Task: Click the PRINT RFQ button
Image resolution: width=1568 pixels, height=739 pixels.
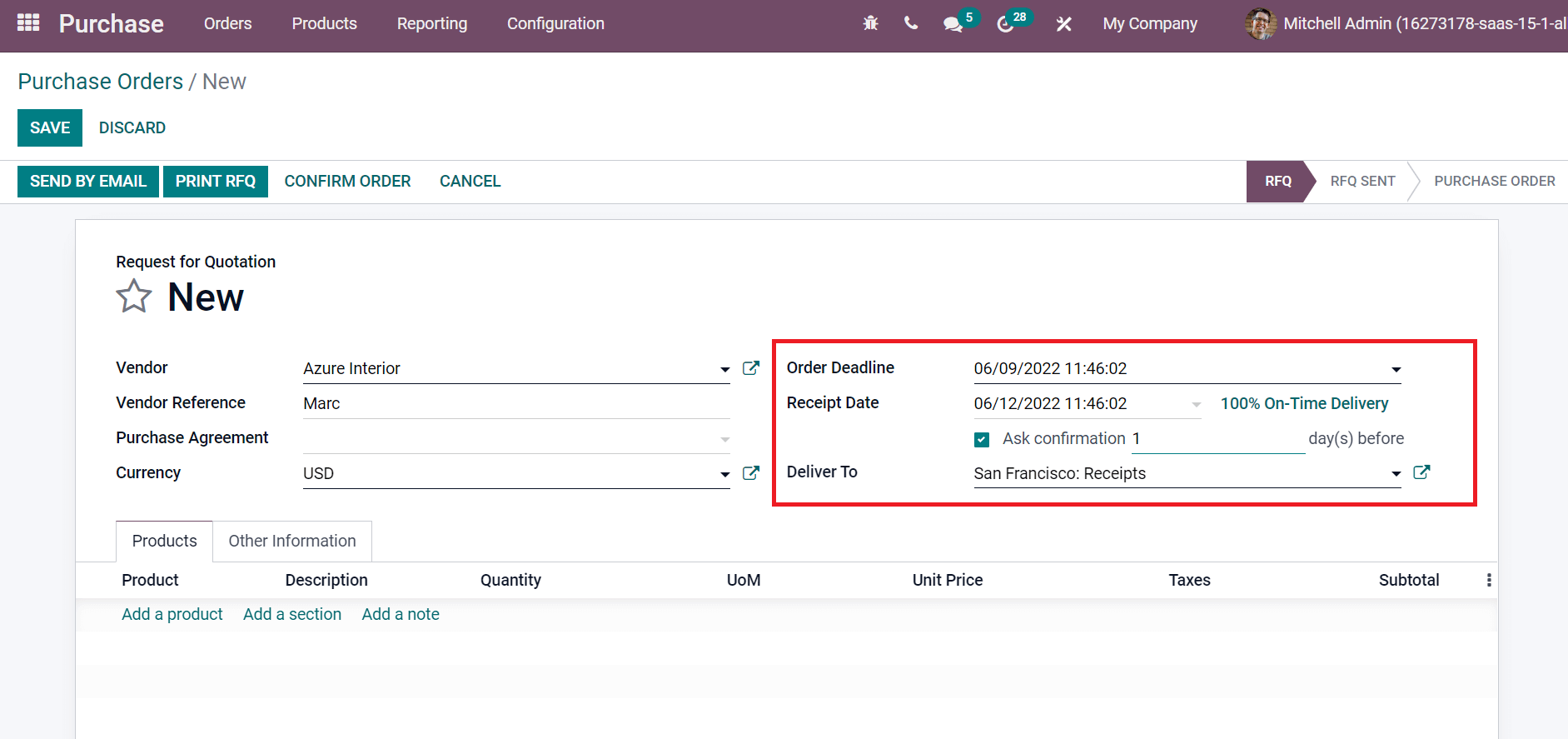Action: tap(216, 181)
